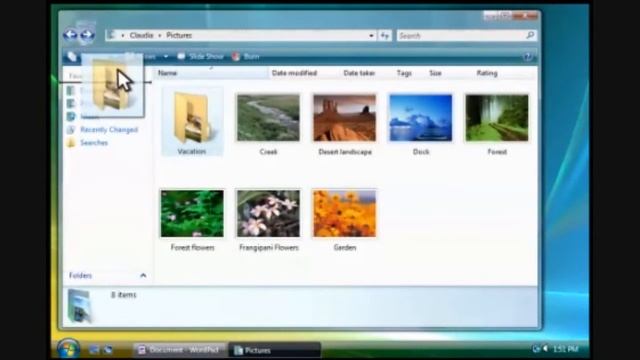Click the '8 items' details text
640x360 pixels.
[123, 295]
